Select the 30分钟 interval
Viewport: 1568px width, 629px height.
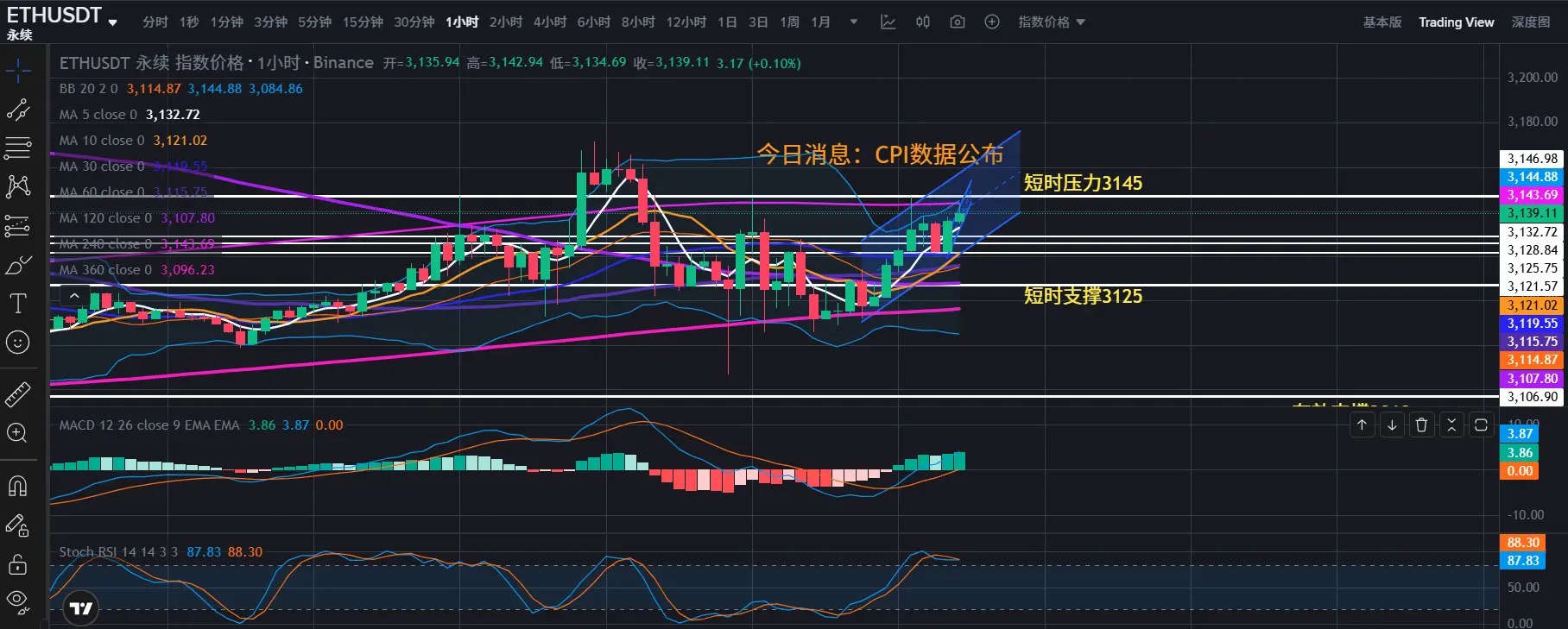tap(414, 22)
